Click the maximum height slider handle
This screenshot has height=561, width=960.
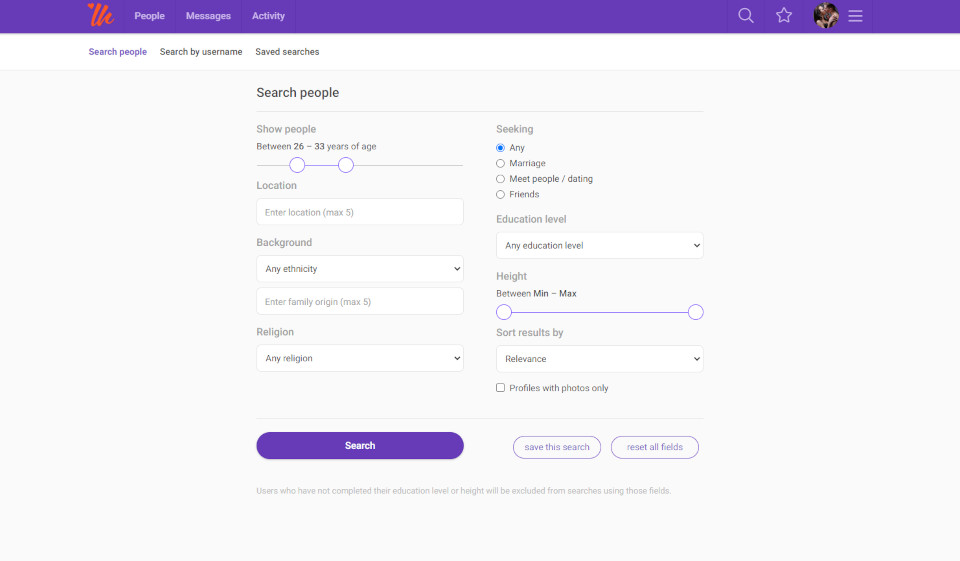(x=696, y=312)
